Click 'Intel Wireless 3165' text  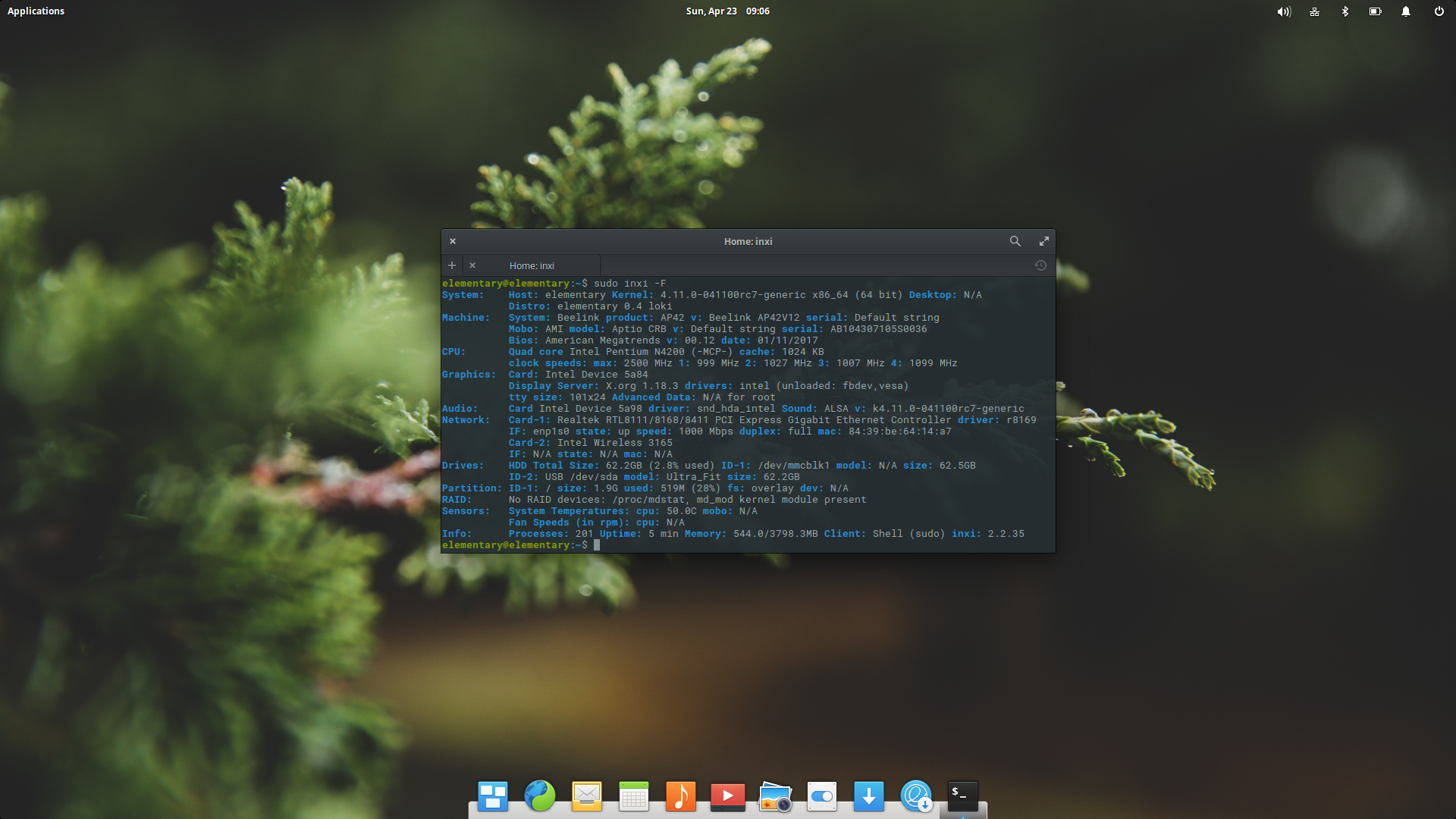click(615, 443)
